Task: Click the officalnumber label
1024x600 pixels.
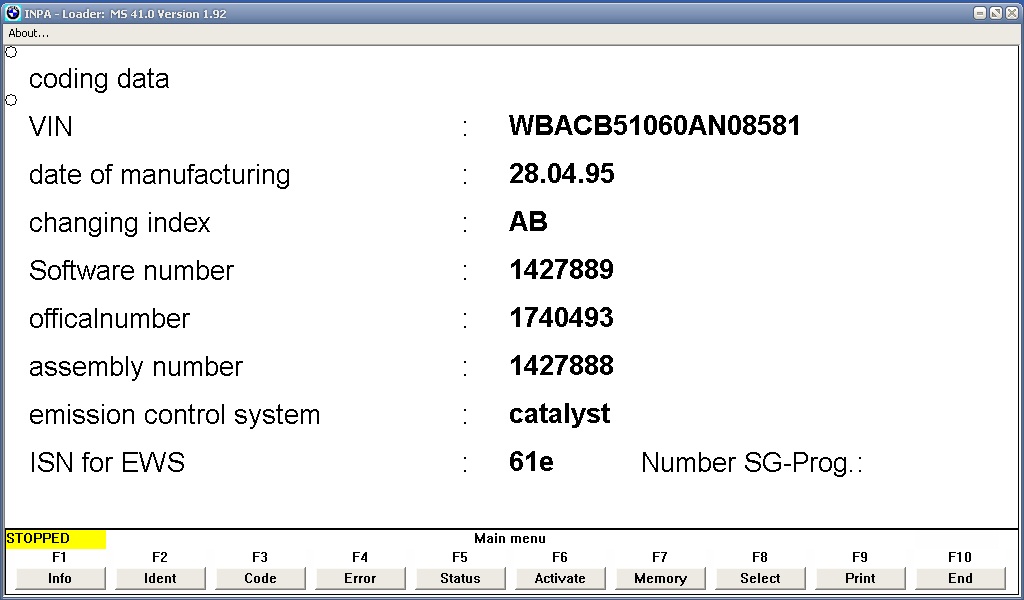Action: 109,319
